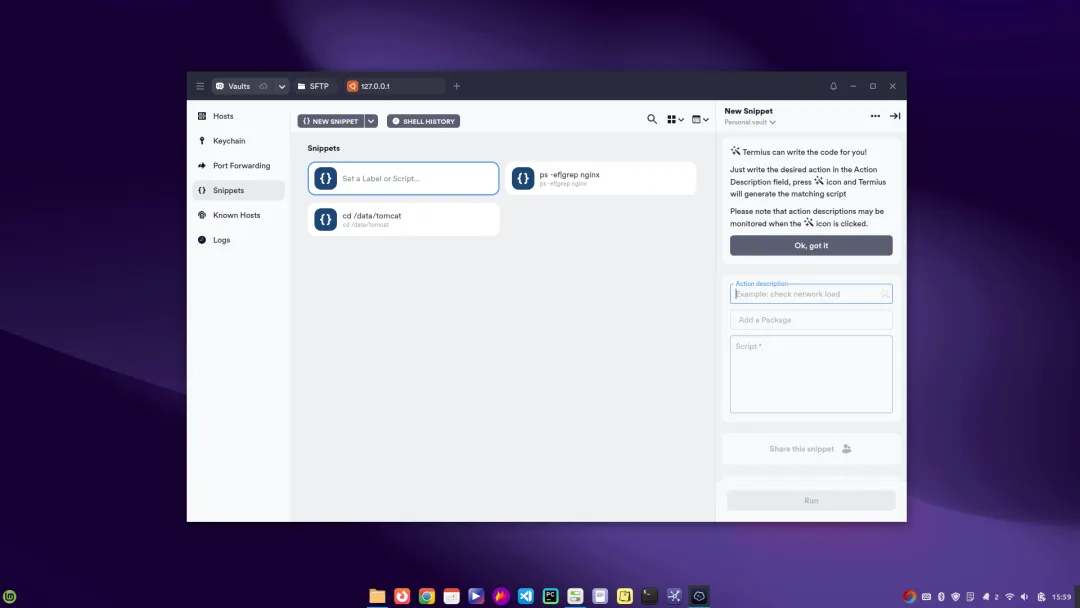1080x608 pixels.
Task: Select Snippets in the sidebar
Action: (239, 191)
